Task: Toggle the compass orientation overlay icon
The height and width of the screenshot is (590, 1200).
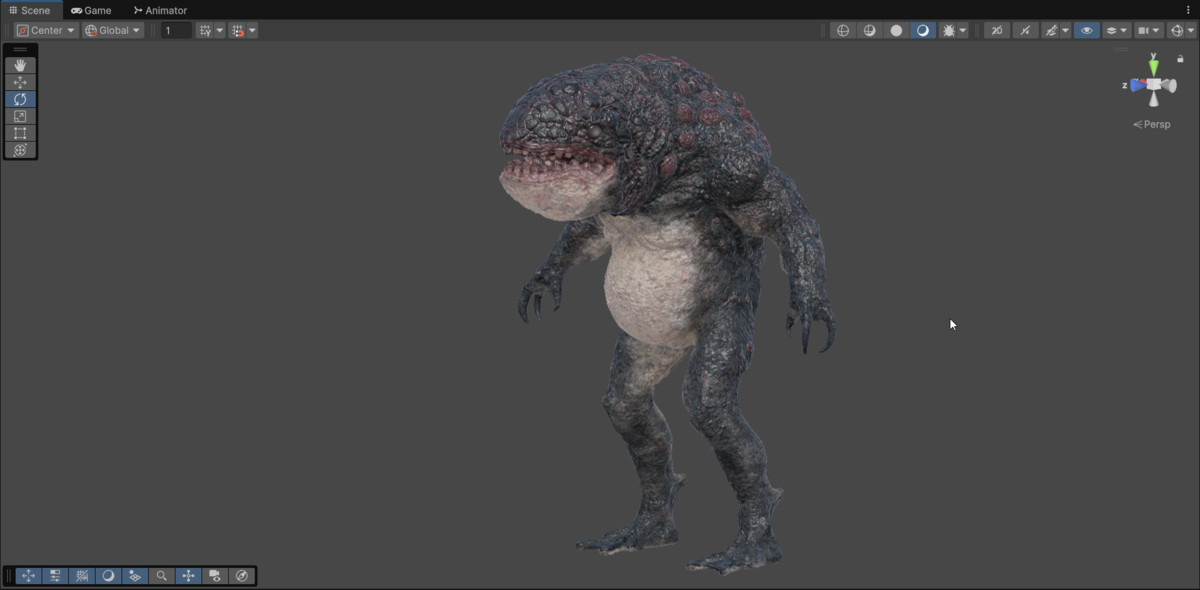Action: [241, 576]
